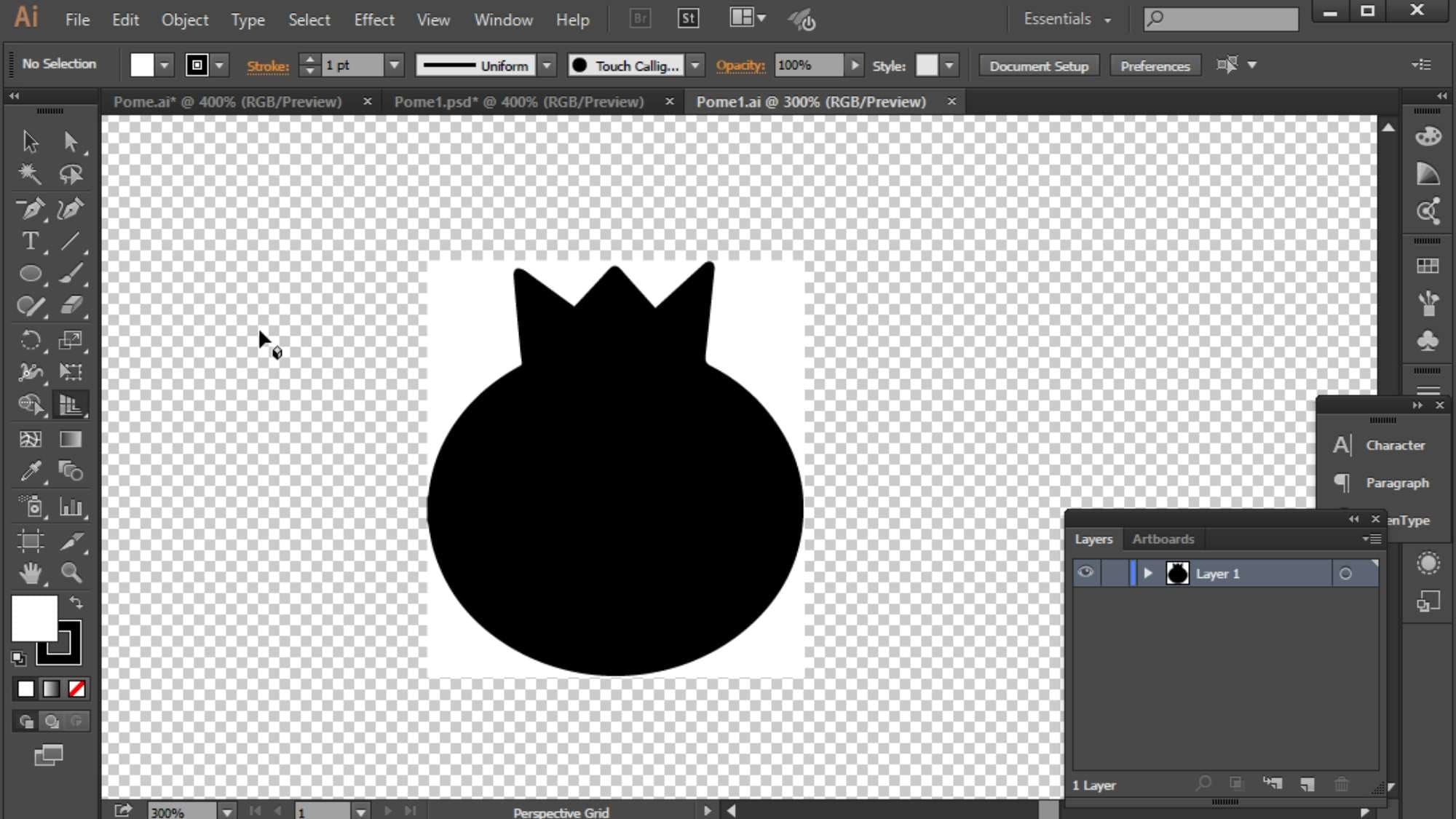The image size is (1456, 819).
Task: Open the Effect menu
Action: coord(373,20)
